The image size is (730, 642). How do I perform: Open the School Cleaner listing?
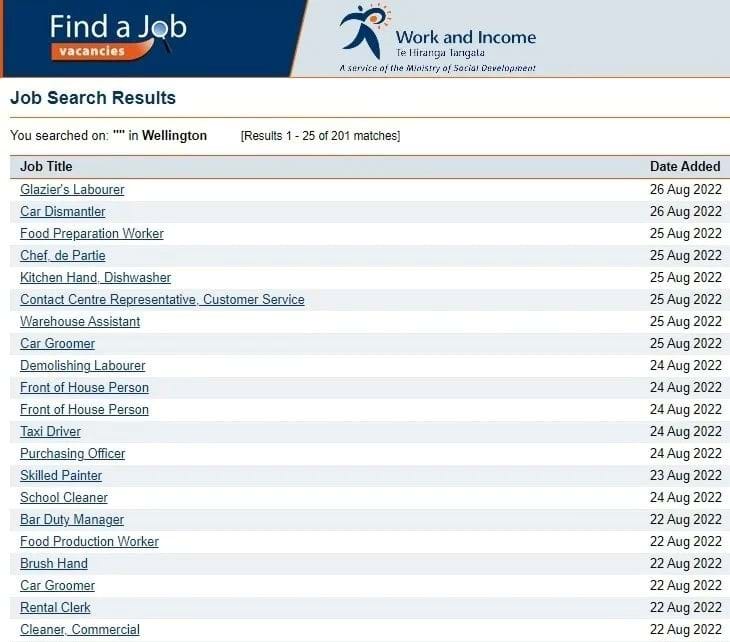click(63, 497)
